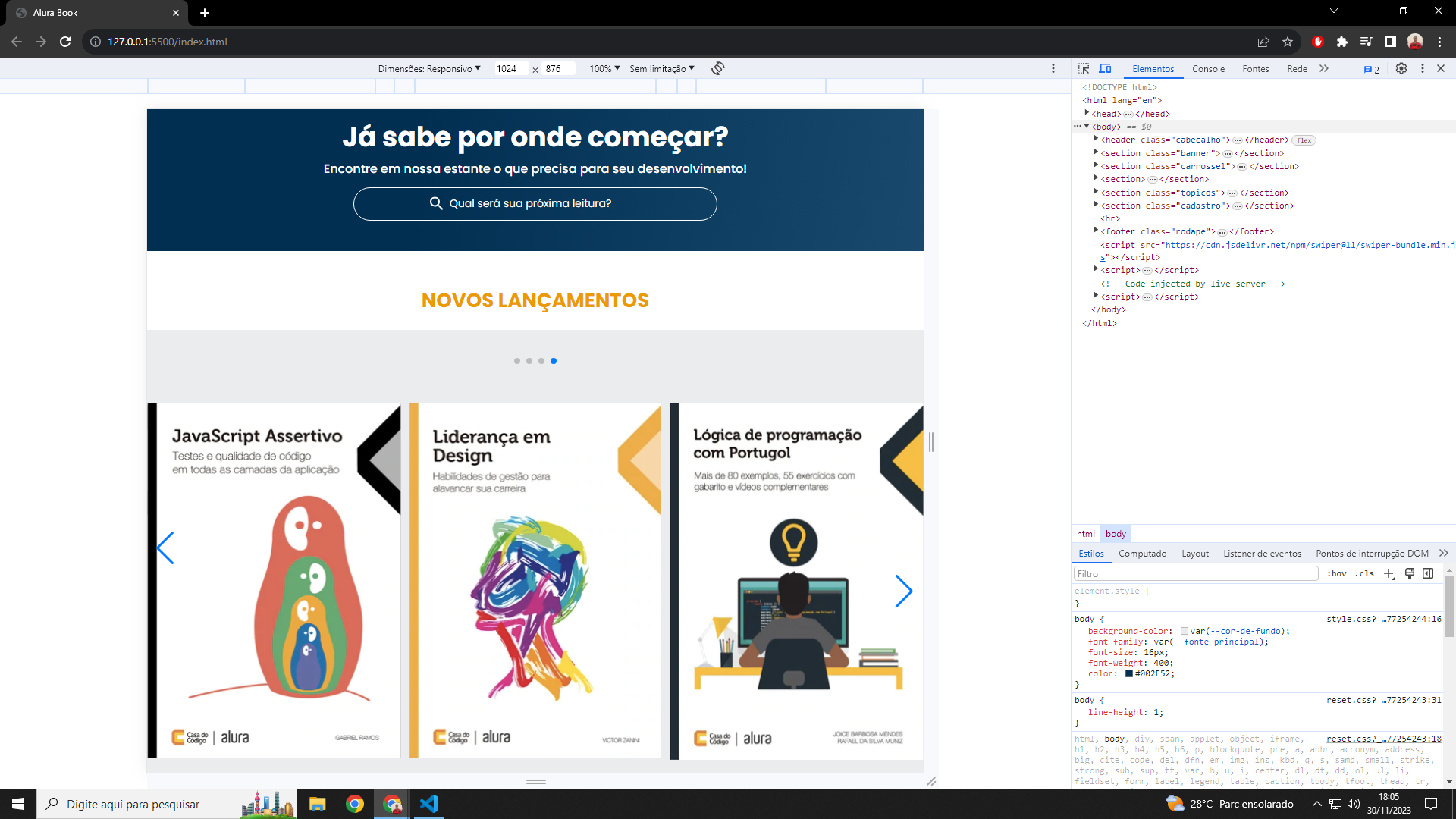Image resolution: width=1456 pixels, height=819 pixels.
Task: Open the #002F52 color swatch
Action: point(1128,674)
